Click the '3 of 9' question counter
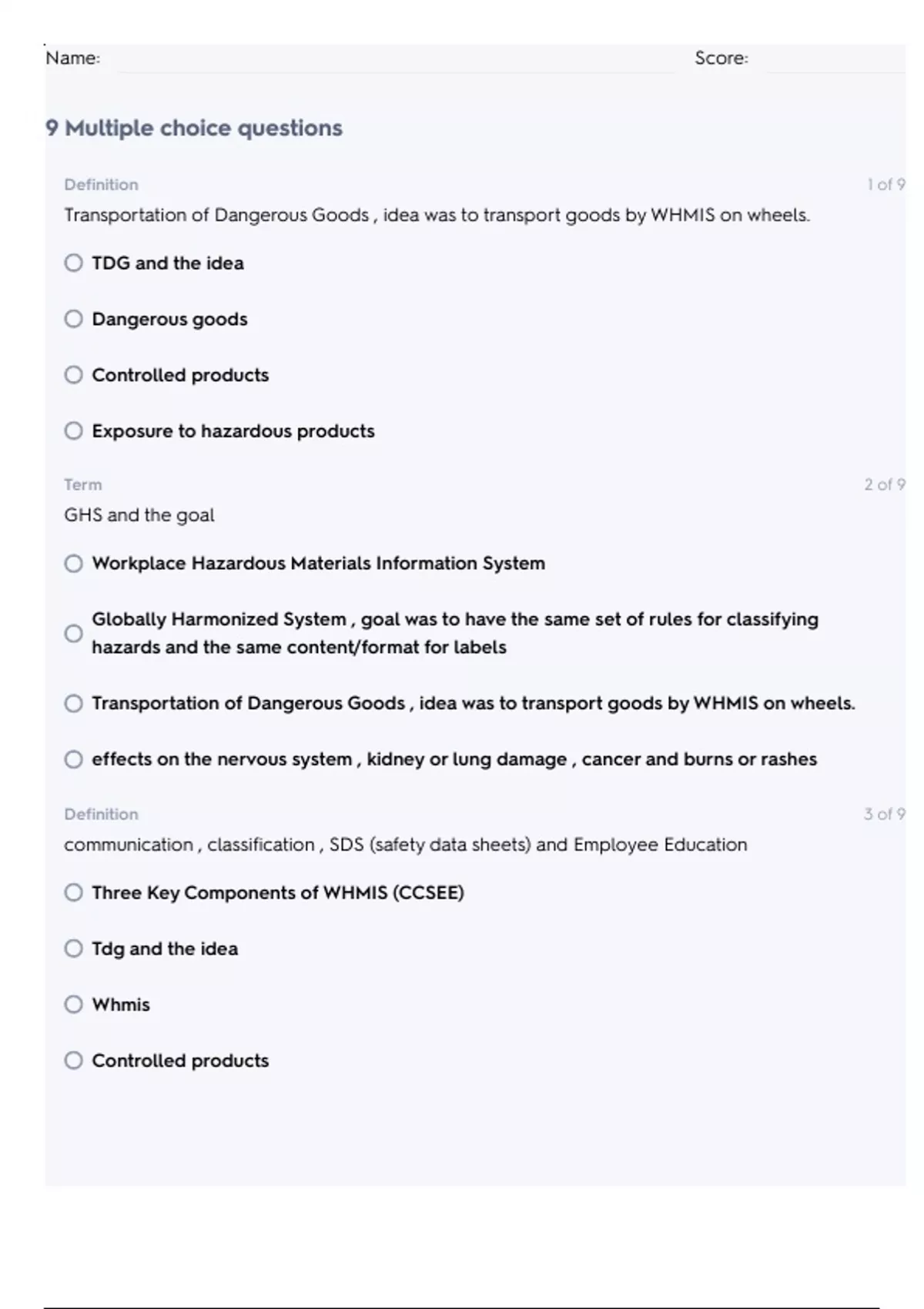The width and height of the screenshot is (924, 1309). point(884,814)
